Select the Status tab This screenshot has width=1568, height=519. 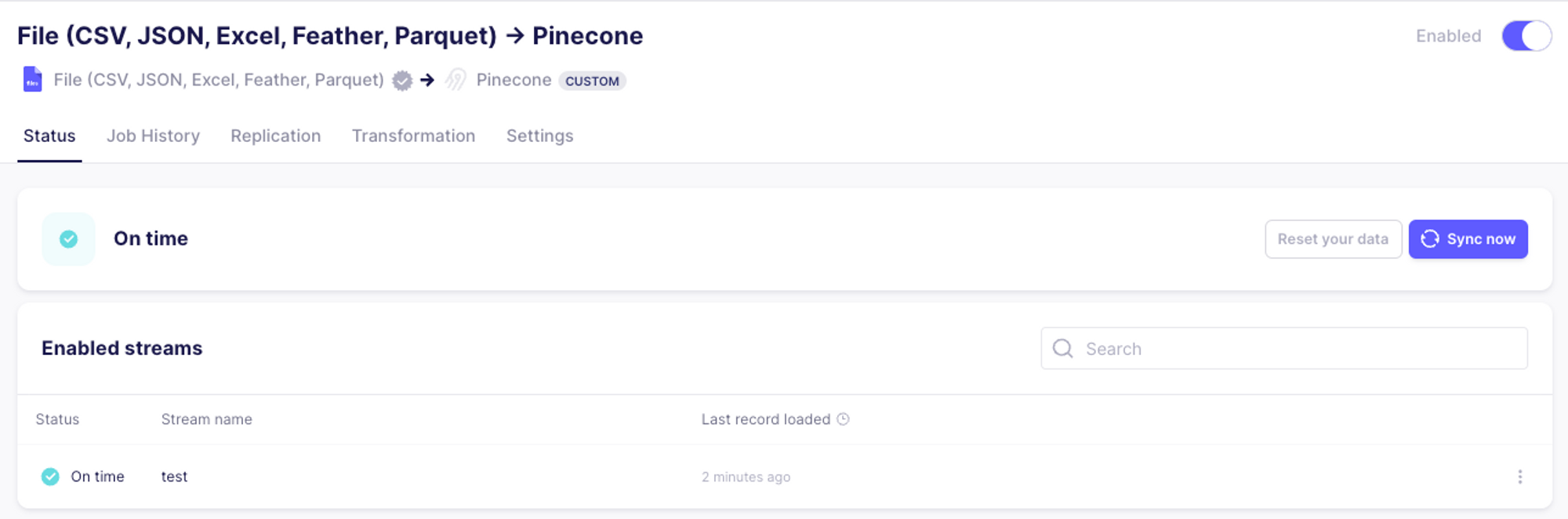click(49, 136)
